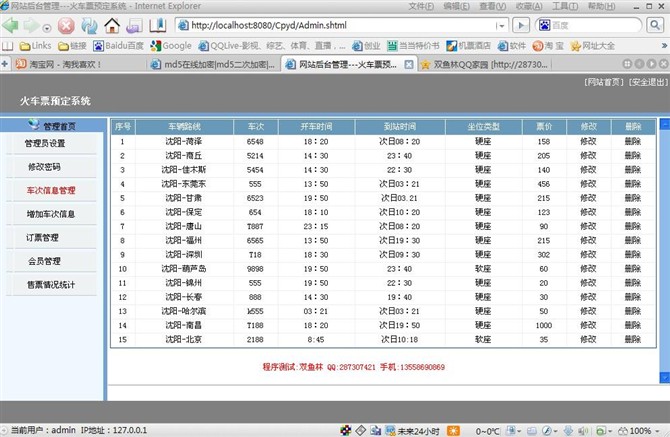Open the 收藏(A) menu
670x437 pixels.
coord(529,6)
